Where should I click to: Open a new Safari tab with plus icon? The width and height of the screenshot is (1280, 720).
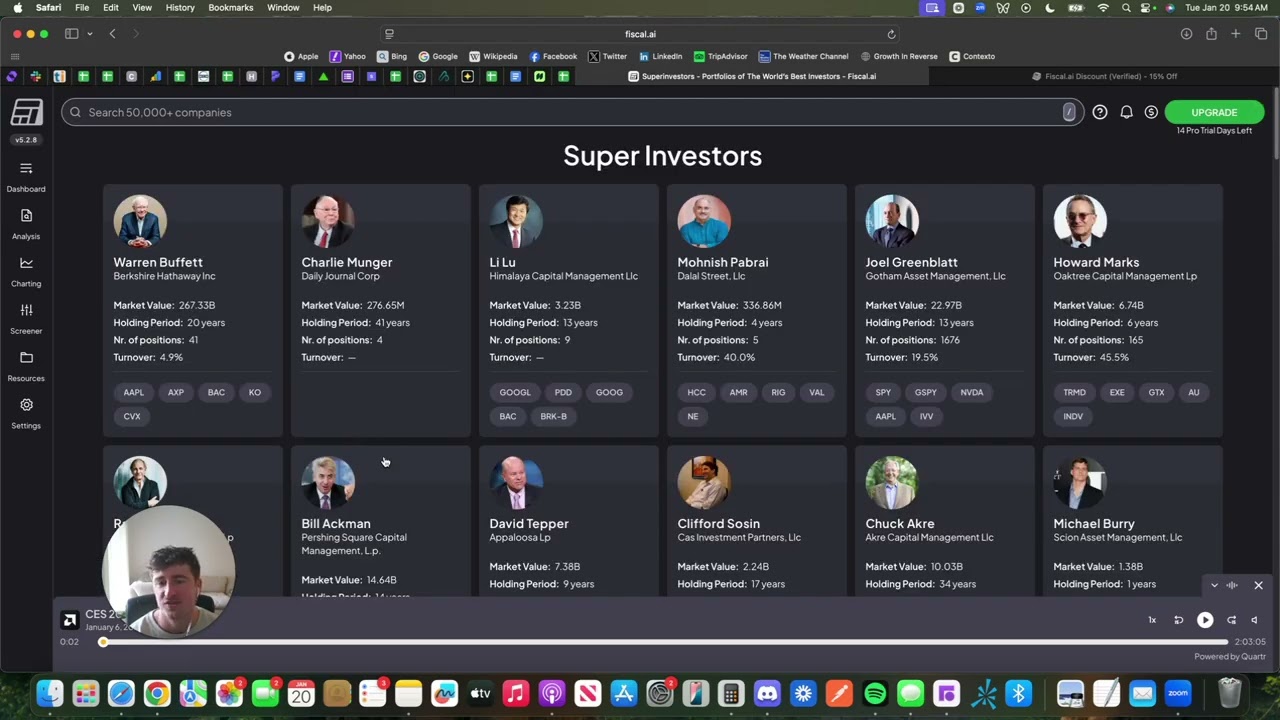1236,34
